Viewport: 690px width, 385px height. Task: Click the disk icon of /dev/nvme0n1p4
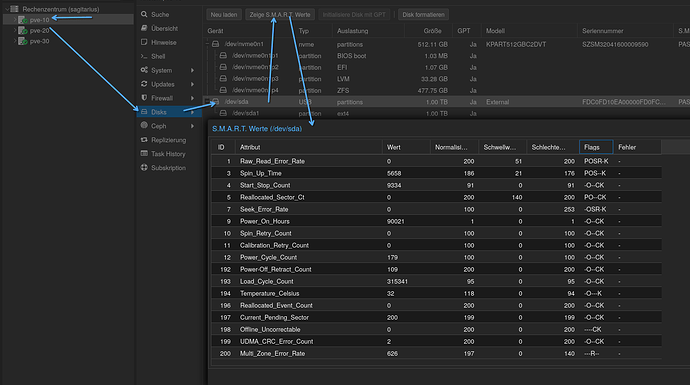click(x=223, y=90)
